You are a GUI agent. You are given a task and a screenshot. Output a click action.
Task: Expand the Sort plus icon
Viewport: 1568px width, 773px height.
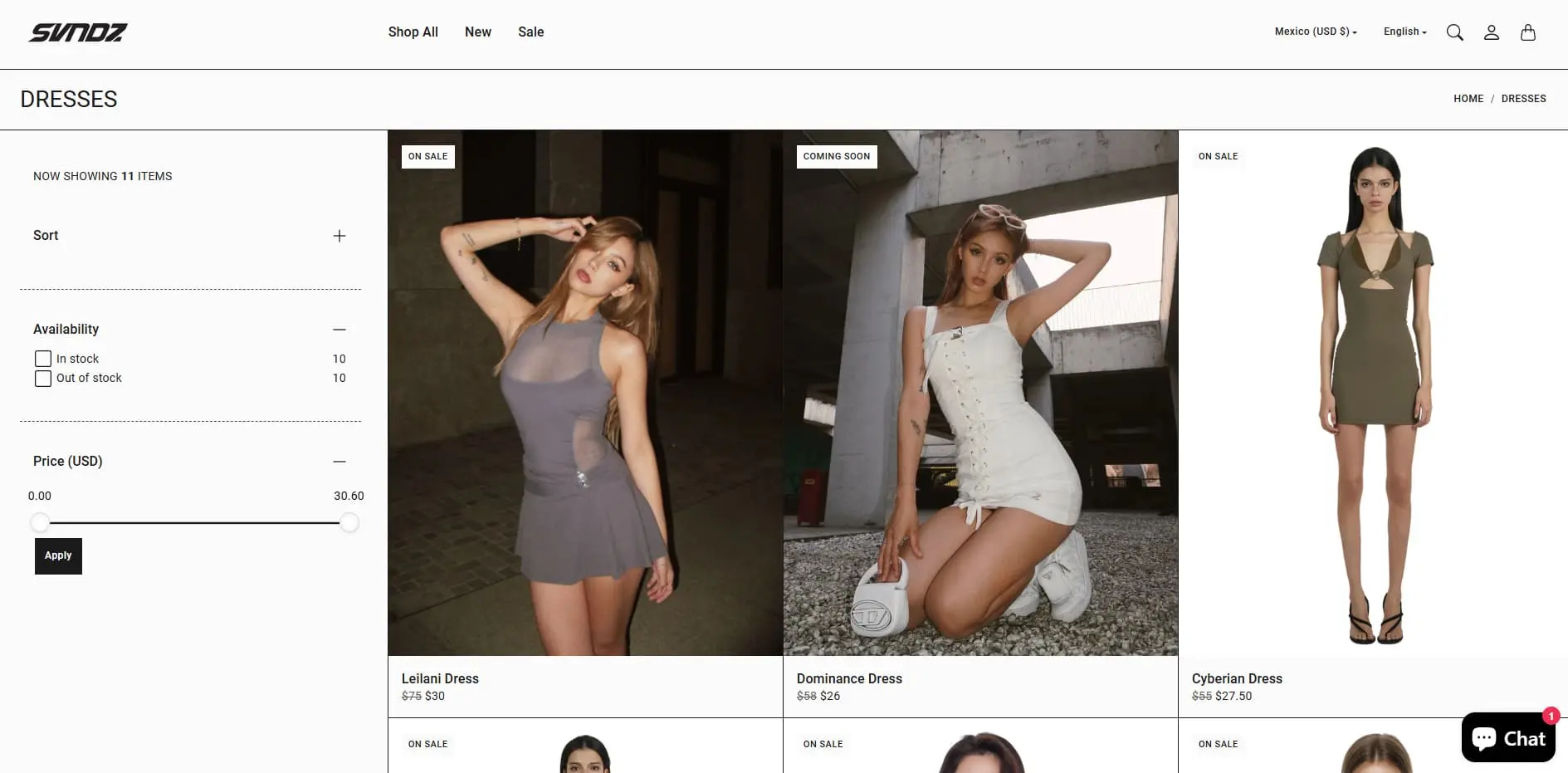(339, 236)
